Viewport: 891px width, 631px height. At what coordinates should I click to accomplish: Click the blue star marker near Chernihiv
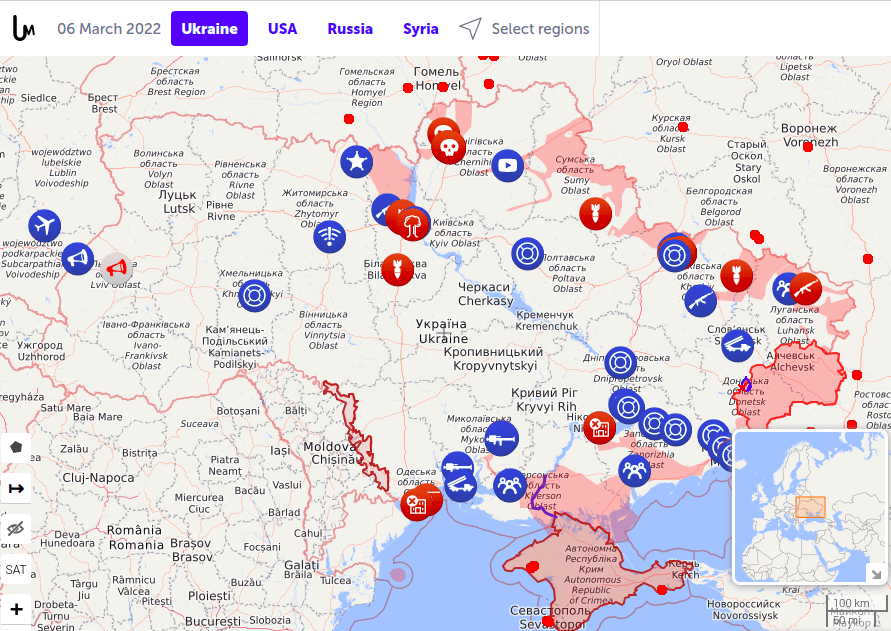point(356,161)
